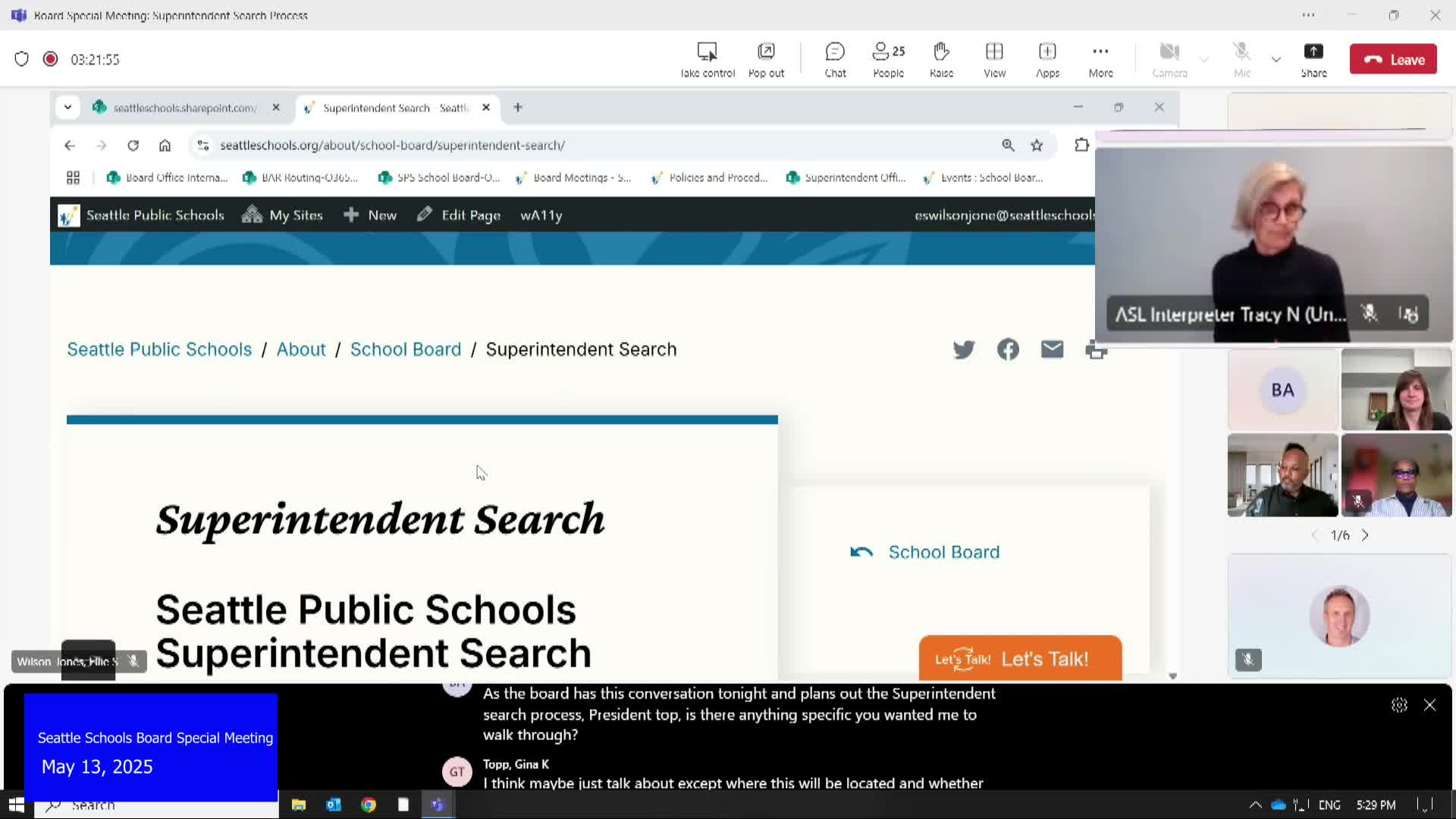The width and height of the screenshot is (1456, 819).
Task: Click New in the admin bar
Action: pos(370,215)
